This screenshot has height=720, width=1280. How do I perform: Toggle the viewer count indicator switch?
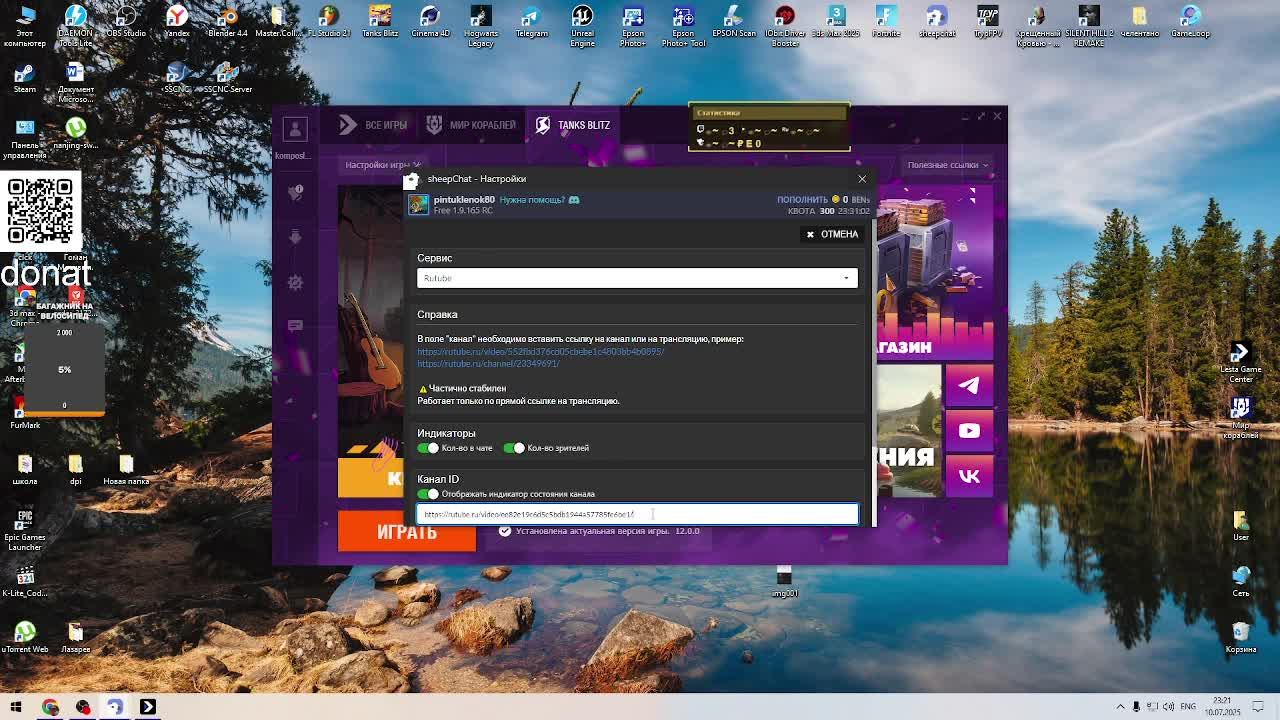[514, 448]
